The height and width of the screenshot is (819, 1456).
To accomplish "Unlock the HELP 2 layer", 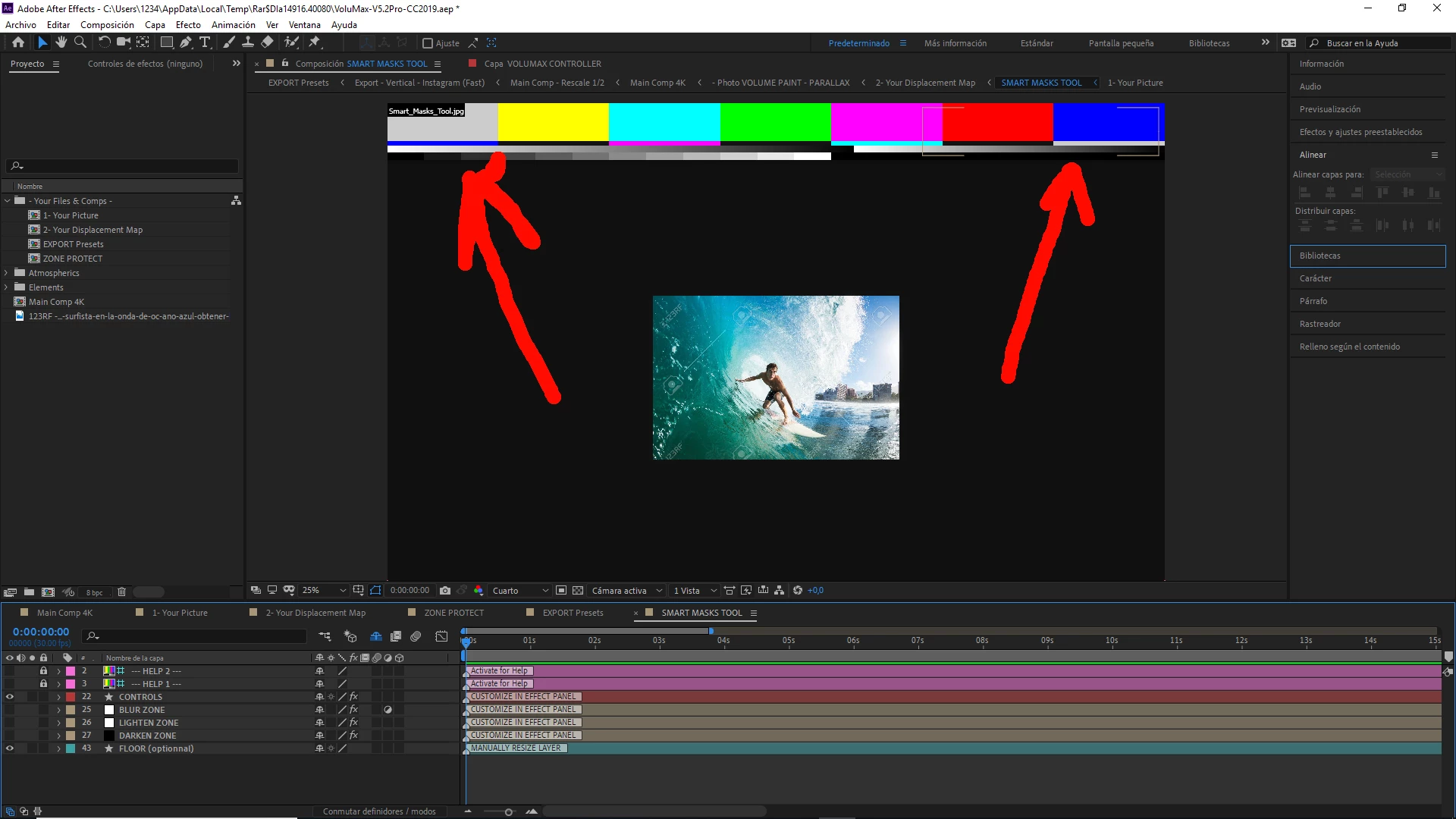I will tap(43, 671).
